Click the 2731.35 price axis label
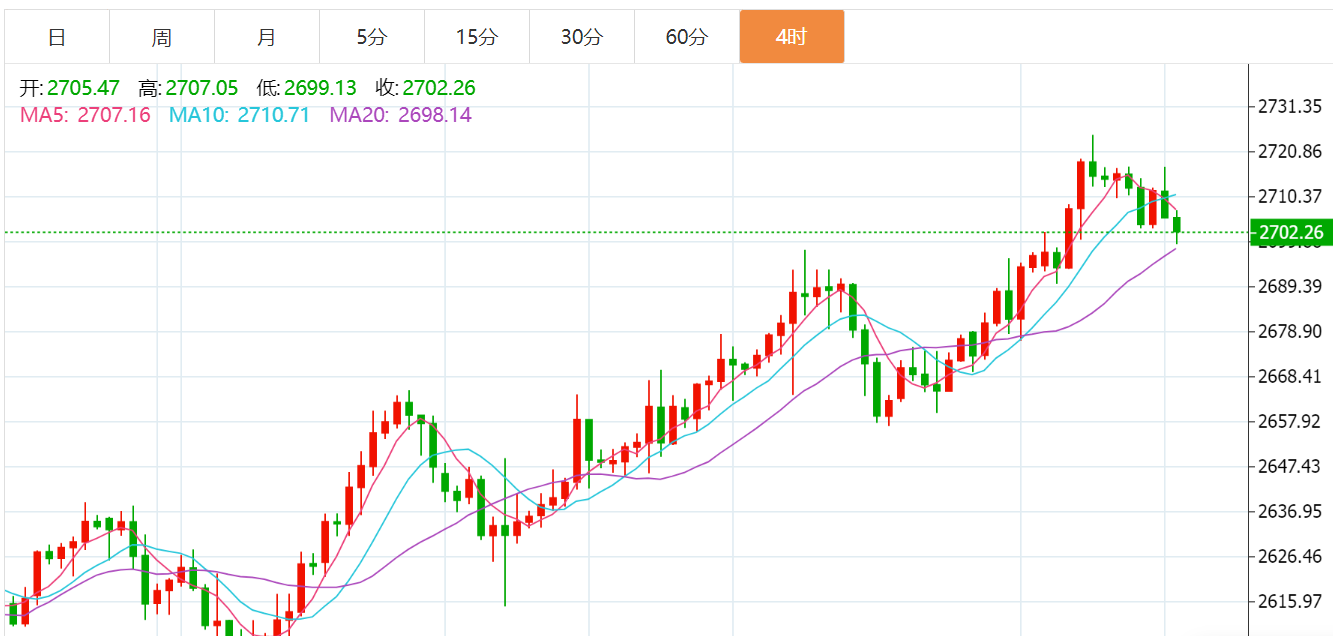This screenshot has width=1333, height=636. 1290,106
